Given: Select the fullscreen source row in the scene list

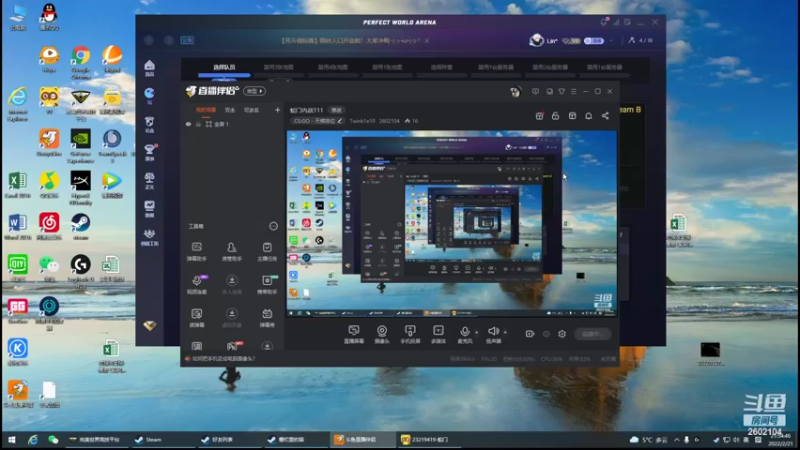Looking at the screenshot, I should 232,124.
